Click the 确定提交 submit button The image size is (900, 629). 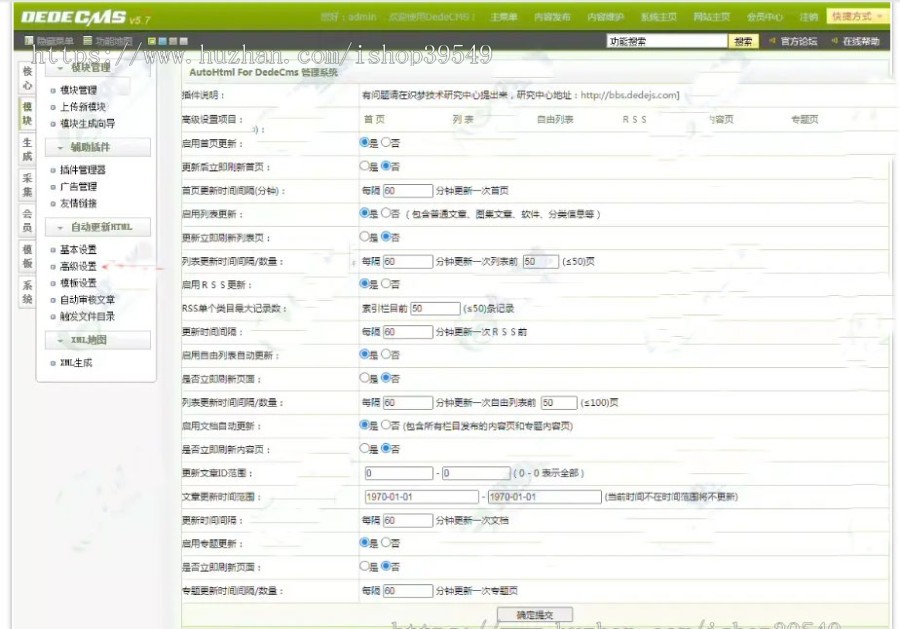pos(534,615)
